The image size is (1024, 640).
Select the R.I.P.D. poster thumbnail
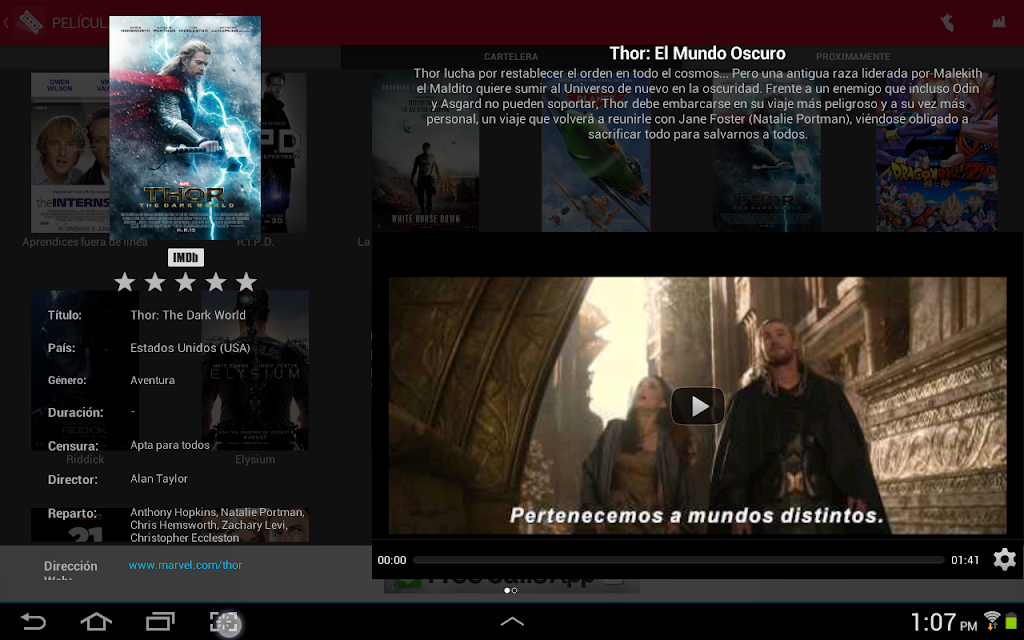[284, 152]
